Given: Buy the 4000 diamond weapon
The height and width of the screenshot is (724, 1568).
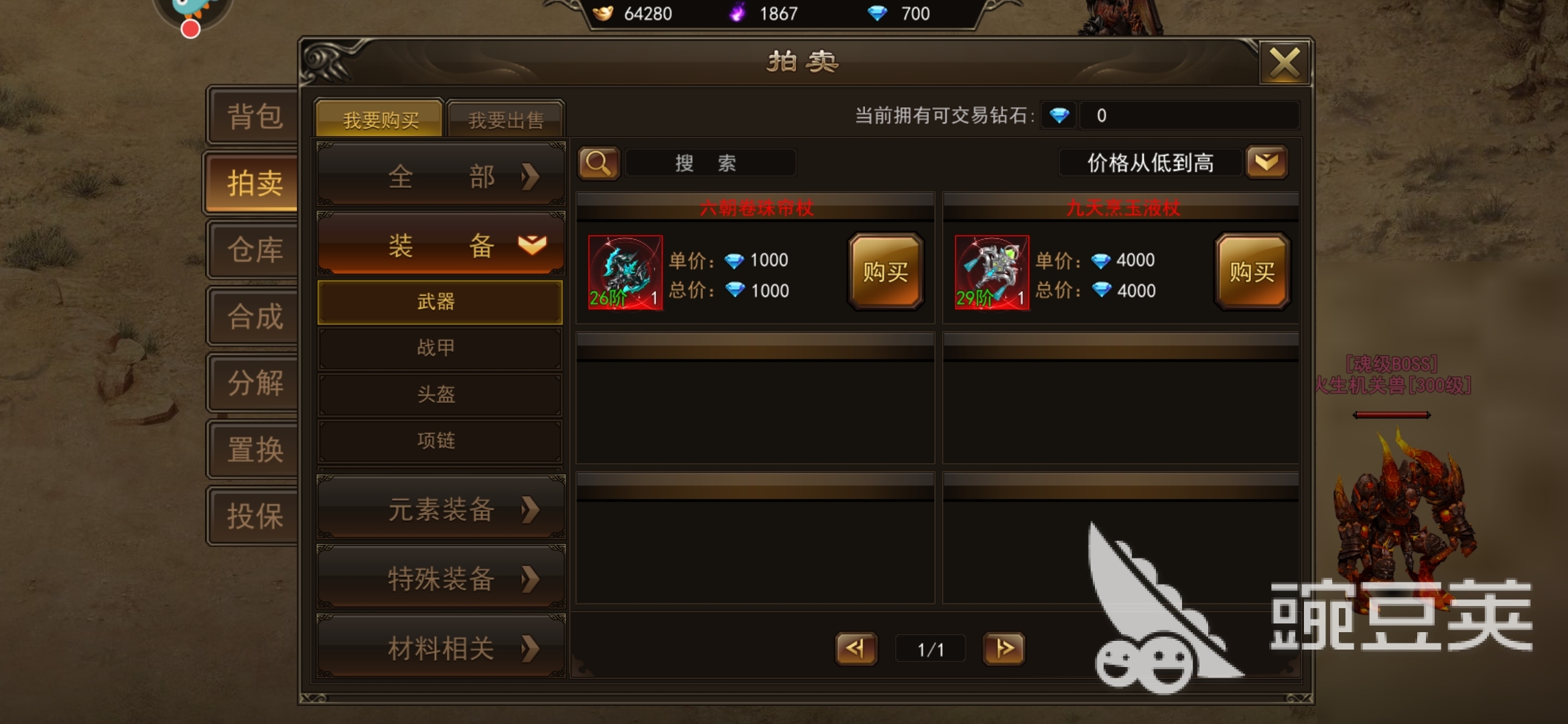Looking at the screenshot, I should 1252,271.
